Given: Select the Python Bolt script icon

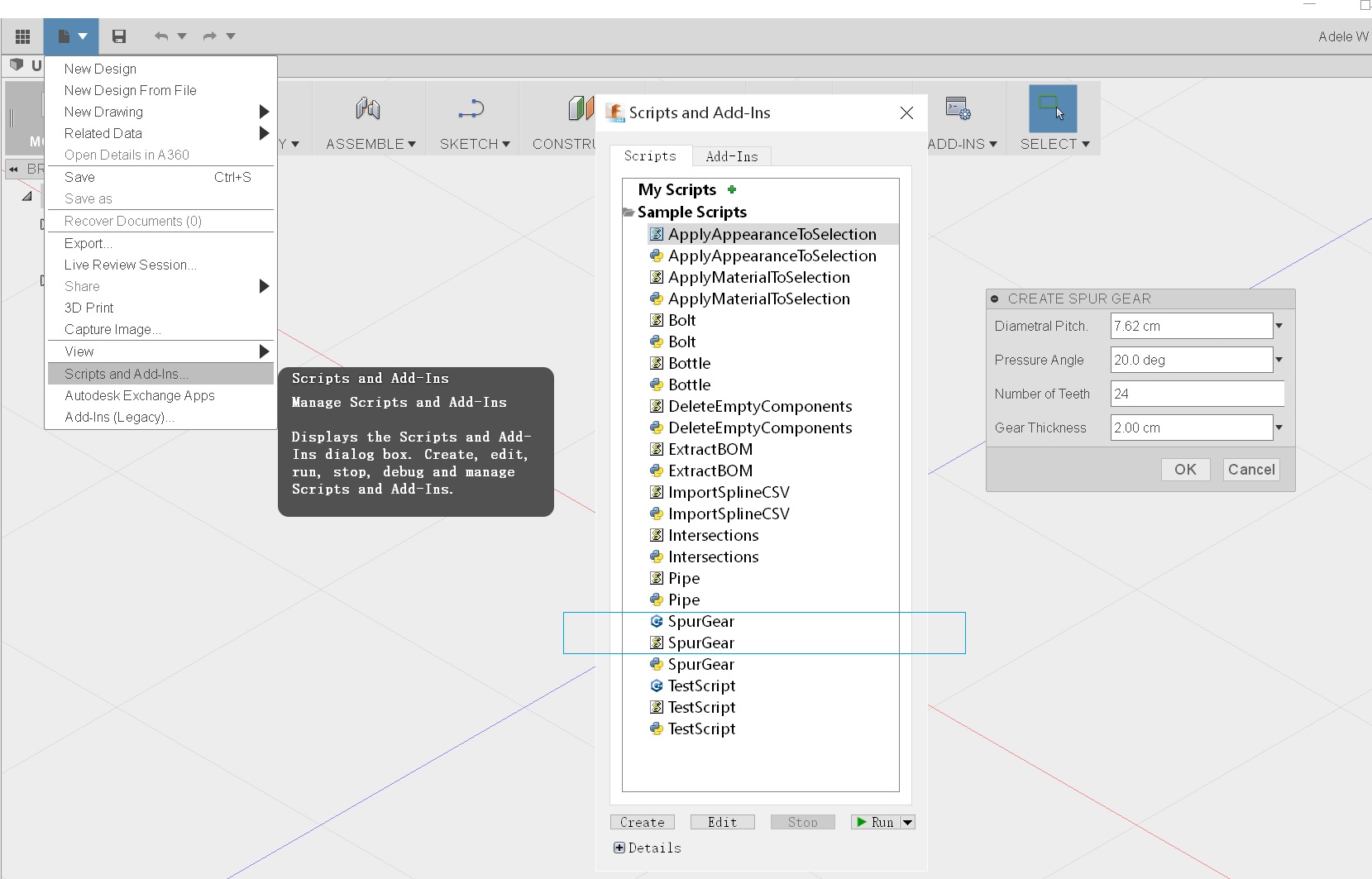Looking at the screenshot, I should (656, 341).
